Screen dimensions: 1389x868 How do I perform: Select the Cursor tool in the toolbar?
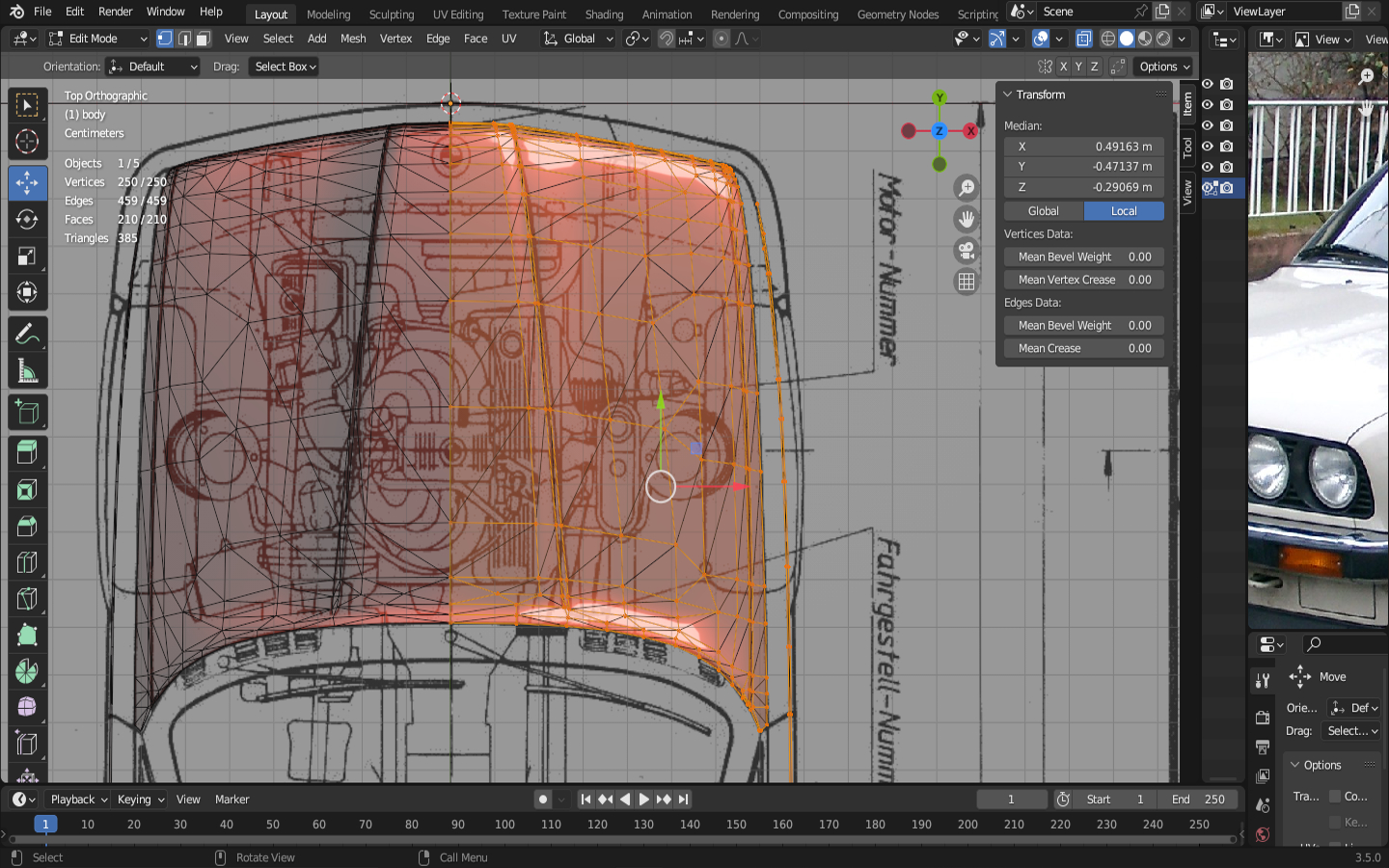pos(27,142)
